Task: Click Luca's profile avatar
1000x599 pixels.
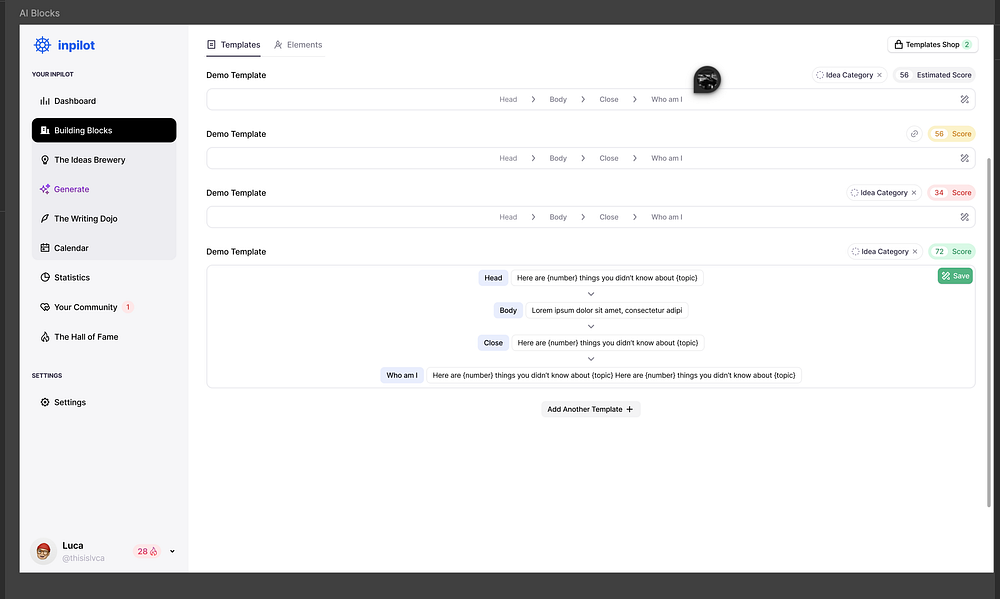Action: pos(43,551)
